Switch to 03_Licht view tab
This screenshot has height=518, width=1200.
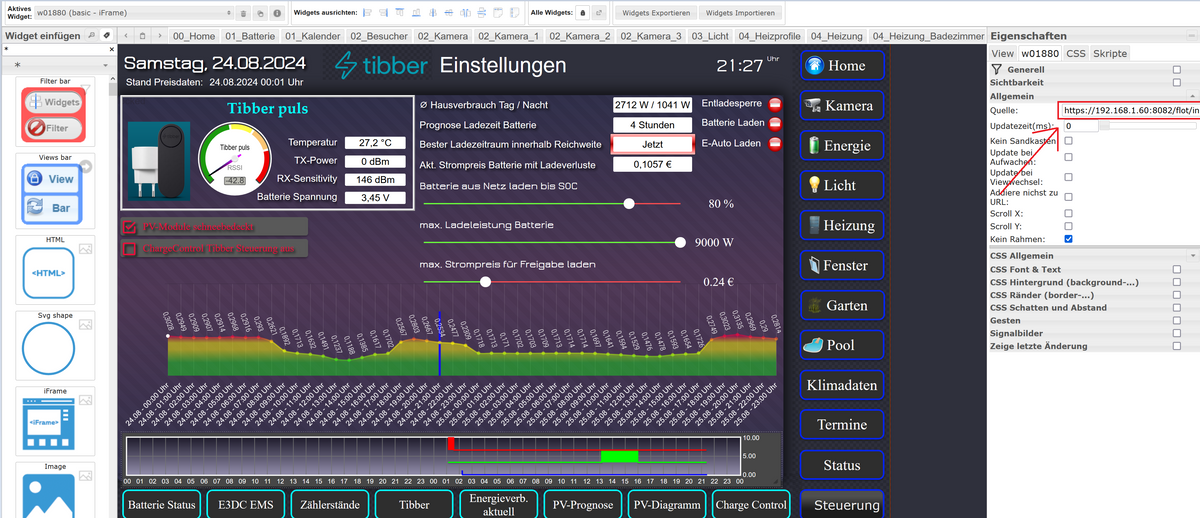709,36
